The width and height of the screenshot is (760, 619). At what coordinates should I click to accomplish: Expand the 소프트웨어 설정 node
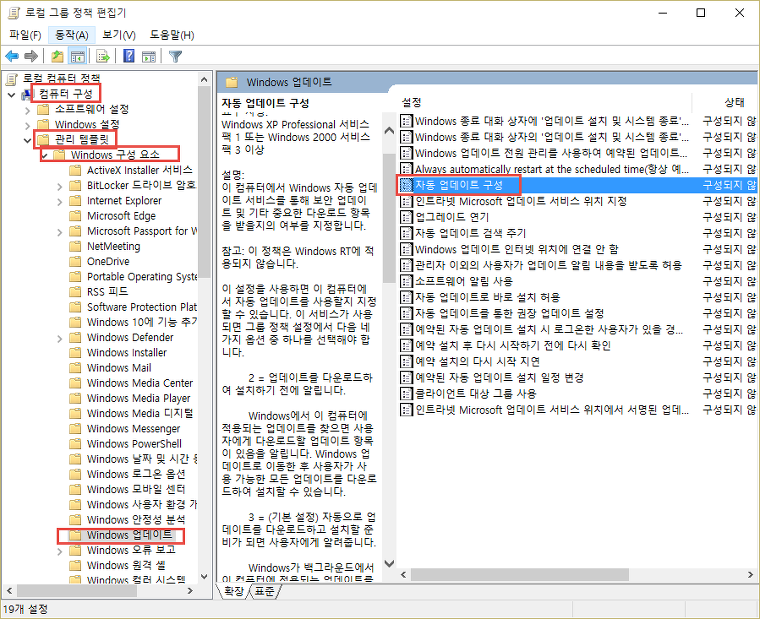point(27,110)
